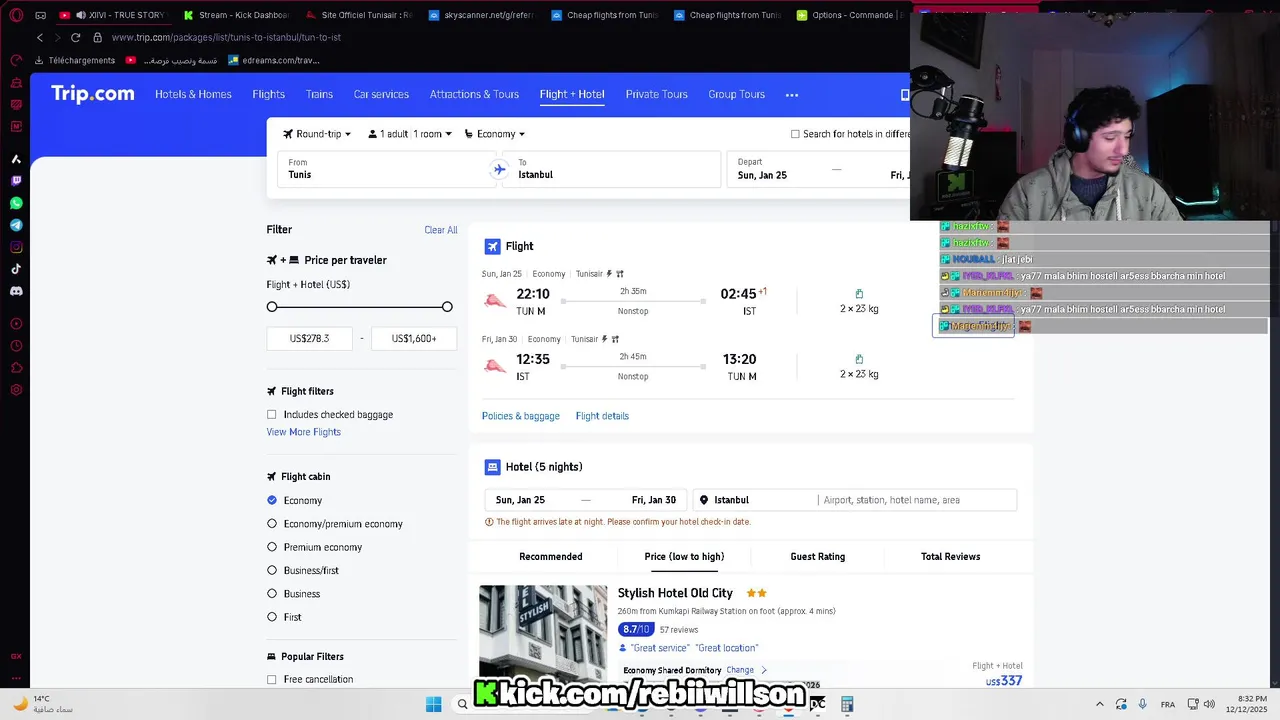Open browser history clock icon in sidebar
This screenshot has width=1280, height=720.
point(16,346)
